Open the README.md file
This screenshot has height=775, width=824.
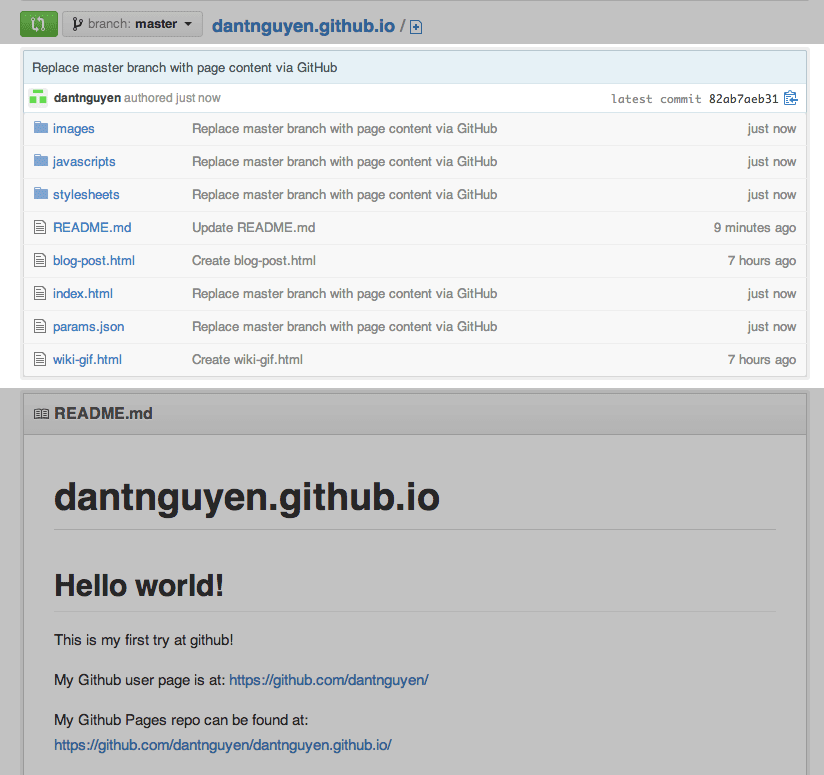click(x=92, y=227)
